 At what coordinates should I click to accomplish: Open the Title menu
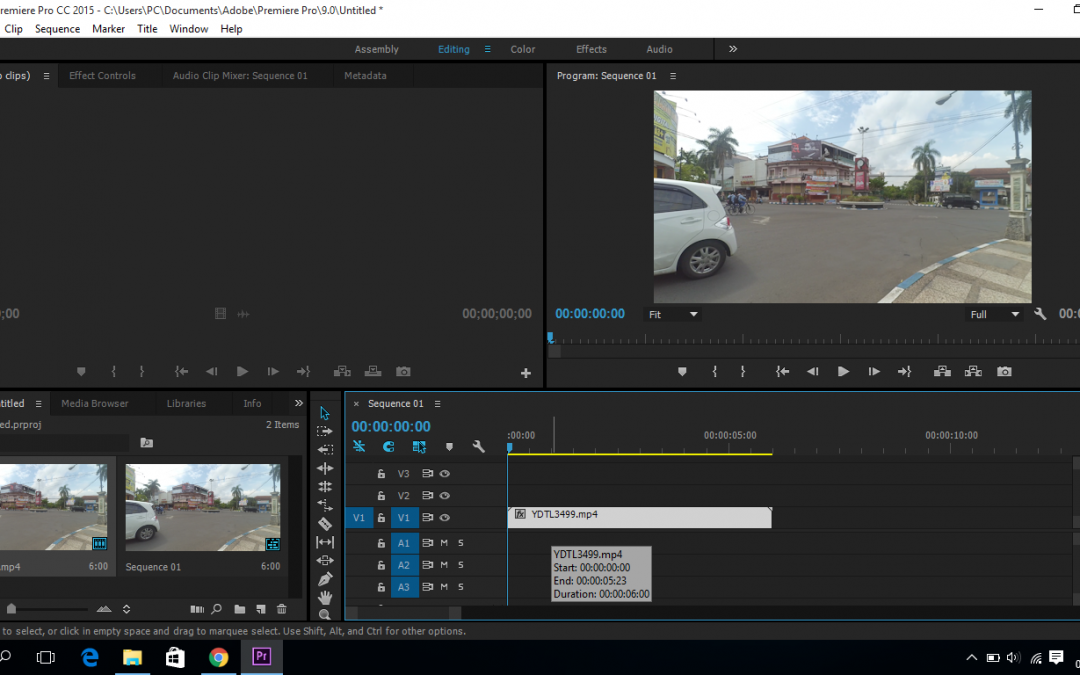pyautogui.click(x=147, y=29)
